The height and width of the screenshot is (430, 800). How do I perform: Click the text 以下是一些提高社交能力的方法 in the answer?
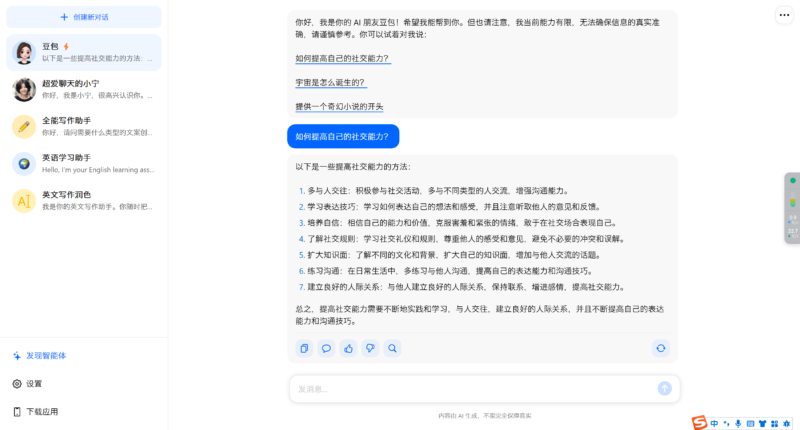point(353,167)
